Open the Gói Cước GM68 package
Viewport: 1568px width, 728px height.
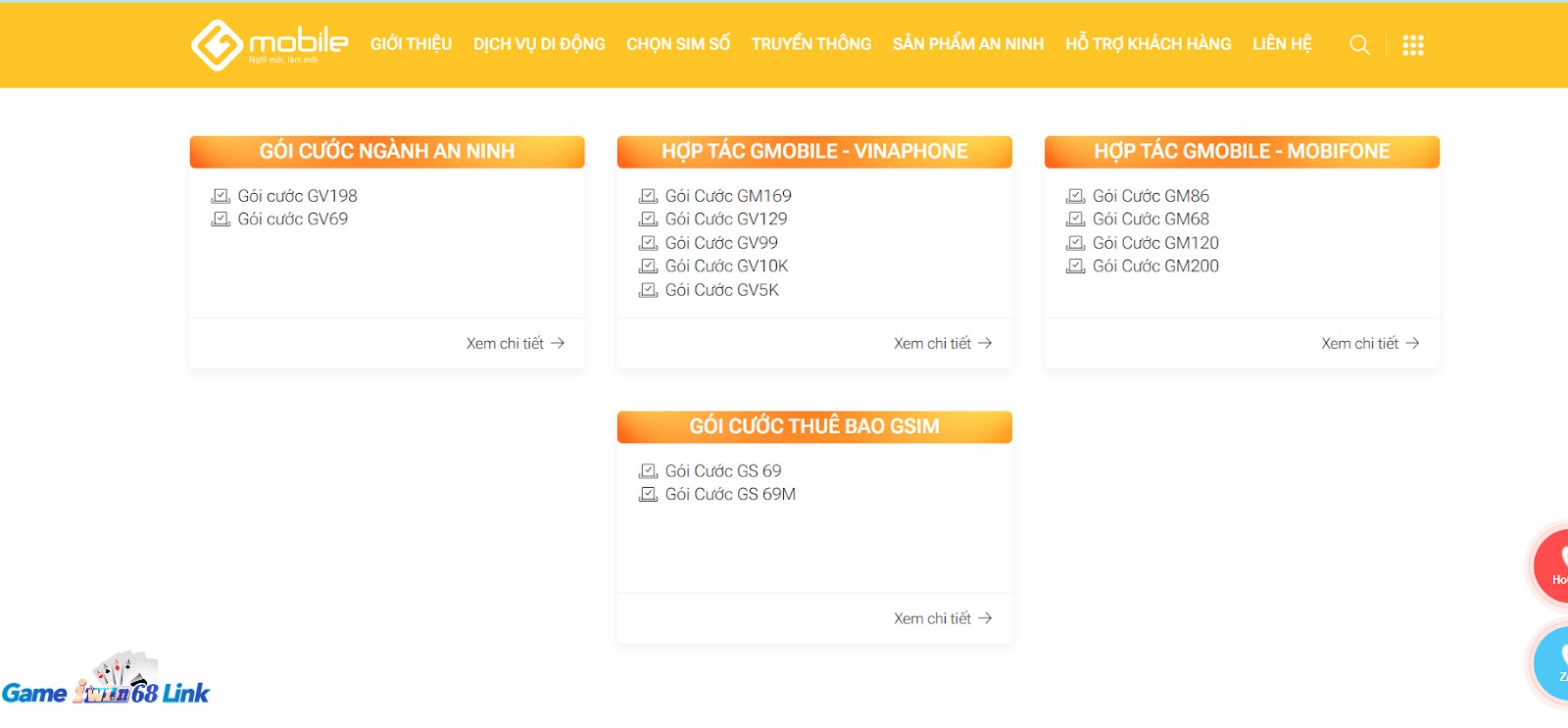tap(1151, 219)
